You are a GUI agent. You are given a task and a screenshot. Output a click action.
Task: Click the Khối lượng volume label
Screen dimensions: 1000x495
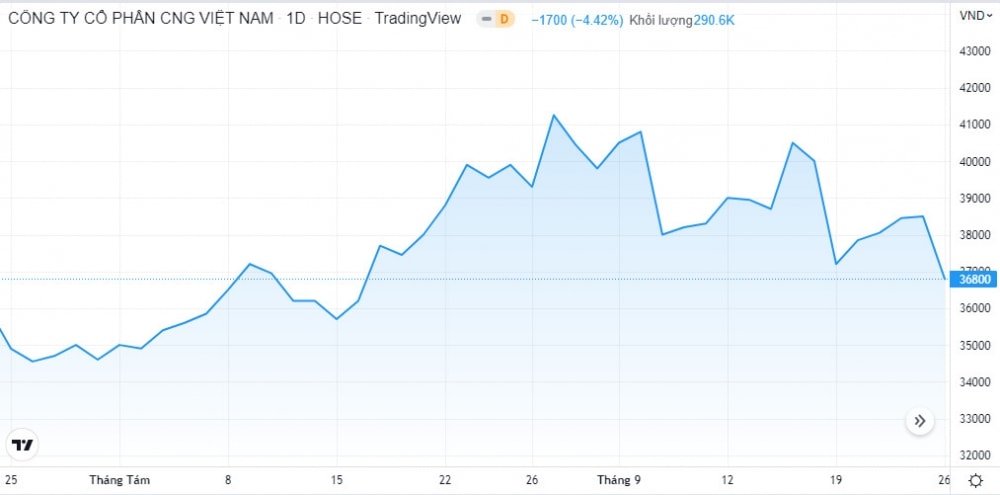pyautogui.click(x=661, y=20)
